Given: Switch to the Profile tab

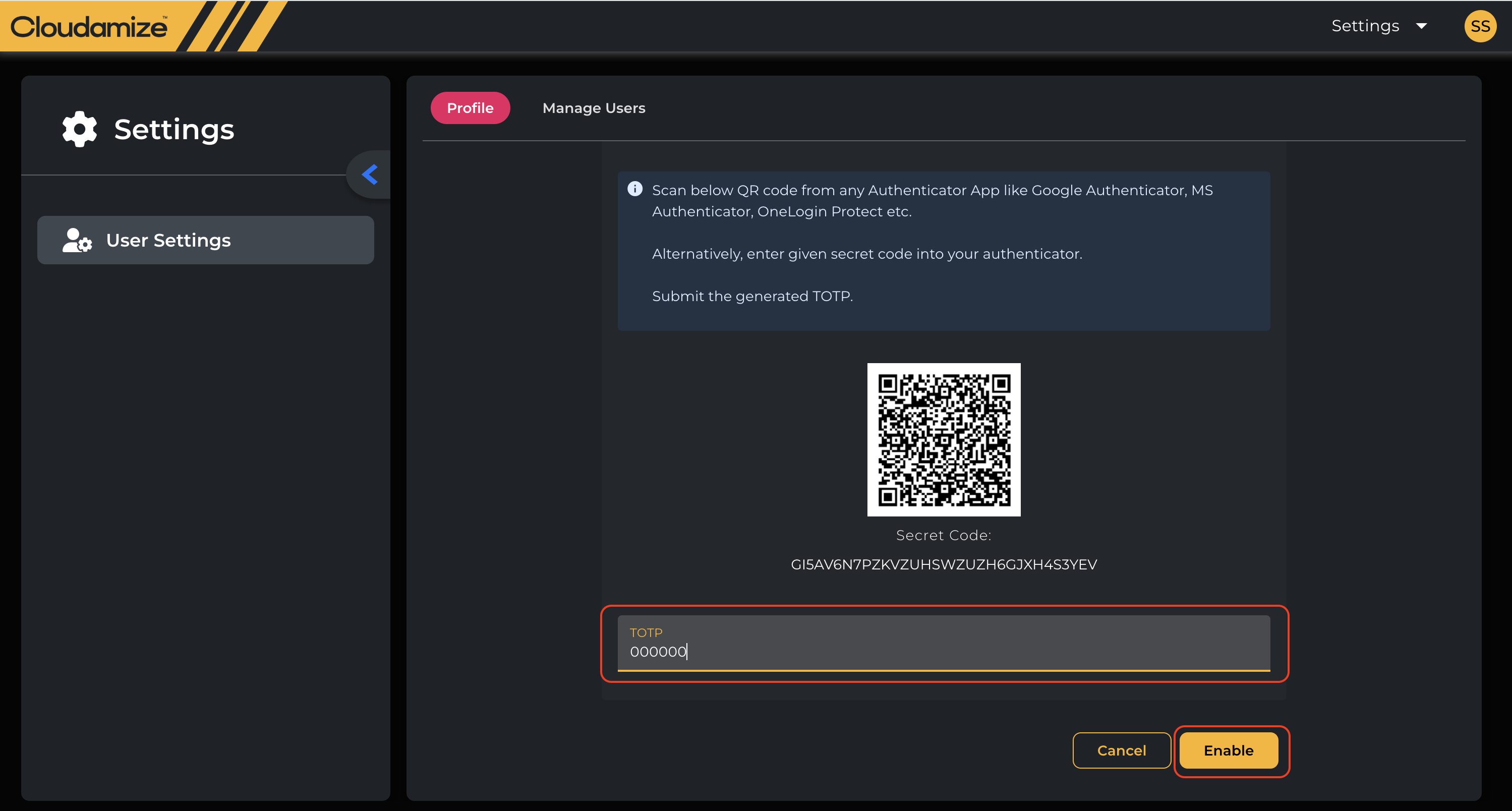Looking at the screenshot, I should [x=470, y=108].
